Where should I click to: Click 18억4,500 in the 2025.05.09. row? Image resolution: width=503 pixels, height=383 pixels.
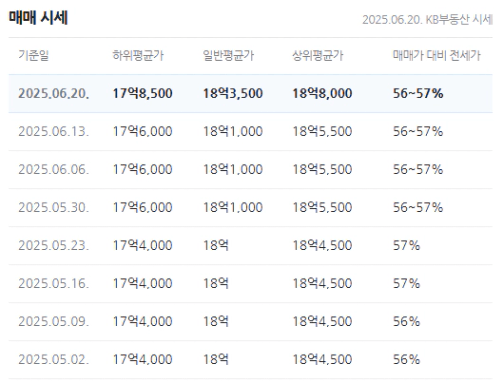(322, 321)
